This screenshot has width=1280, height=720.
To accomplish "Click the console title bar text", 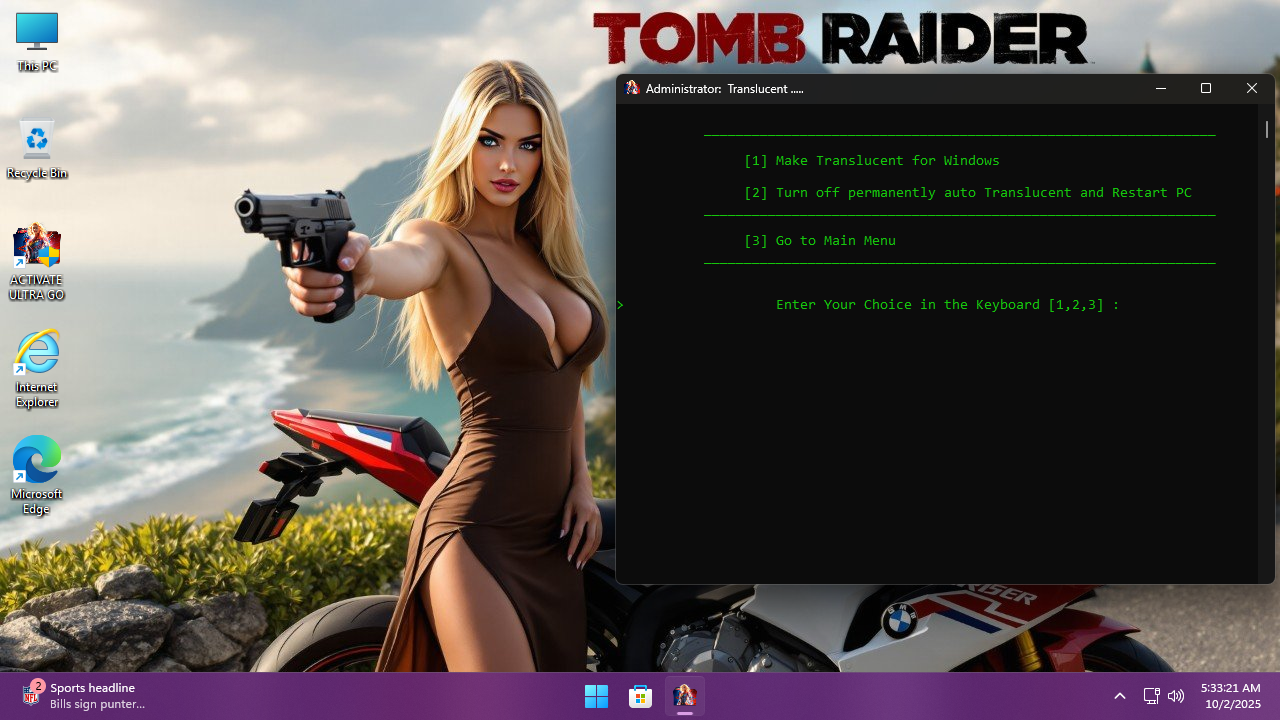I will (x=725, y=89).
